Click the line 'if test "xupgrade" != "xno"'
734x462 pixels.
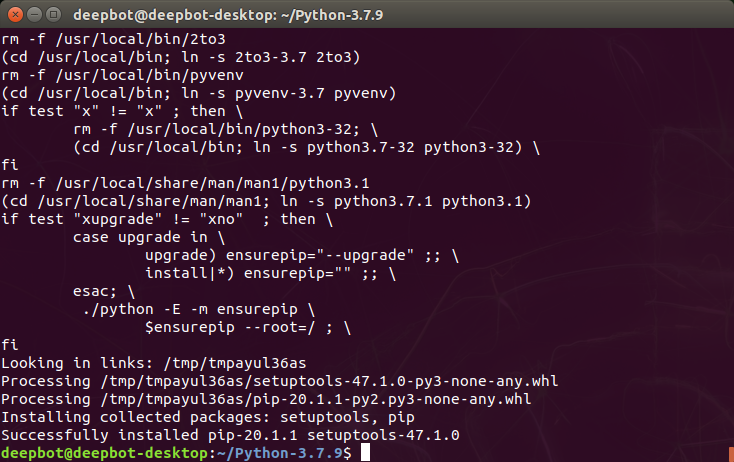pyautogui.click(x=167, y=219)
